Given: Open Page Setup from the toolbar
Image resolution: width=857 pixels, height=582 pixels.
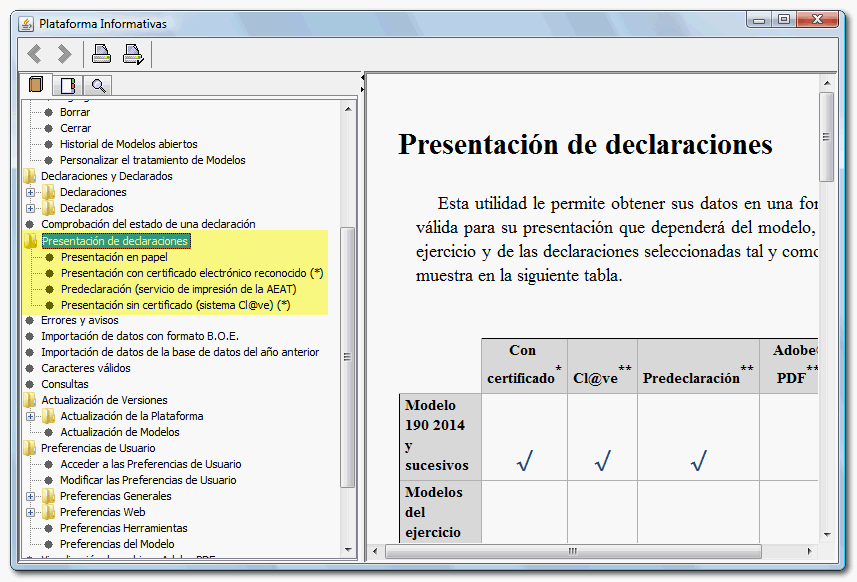Looking at the screenshot, I should pos(132,54).
